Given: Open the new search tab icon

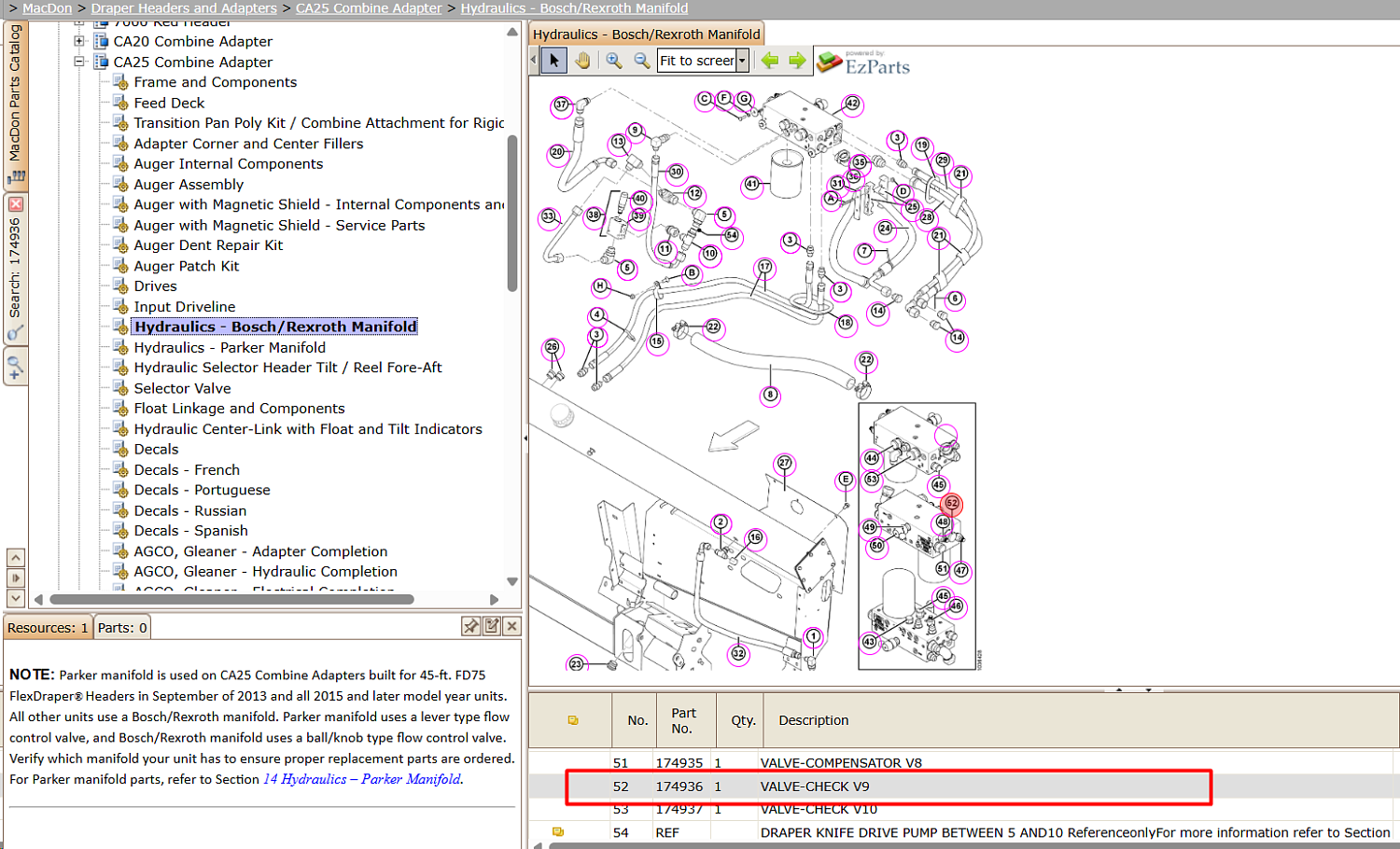Looking at the screenshot, I should [x=15, y=366].
